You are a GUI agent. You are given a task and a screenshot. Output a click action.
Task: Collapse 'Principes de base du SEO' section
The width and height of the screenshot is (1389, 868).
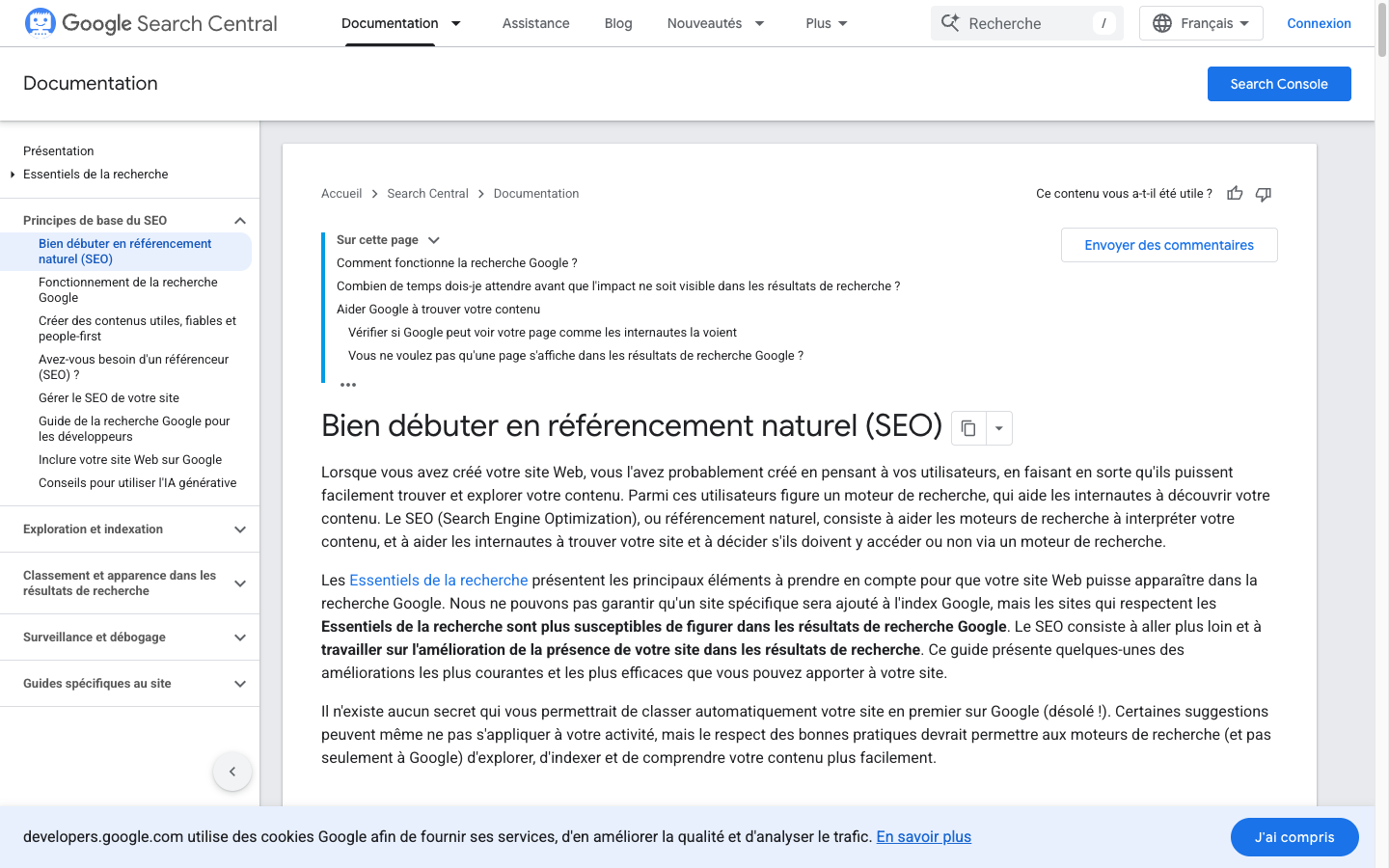coord(240,221)
